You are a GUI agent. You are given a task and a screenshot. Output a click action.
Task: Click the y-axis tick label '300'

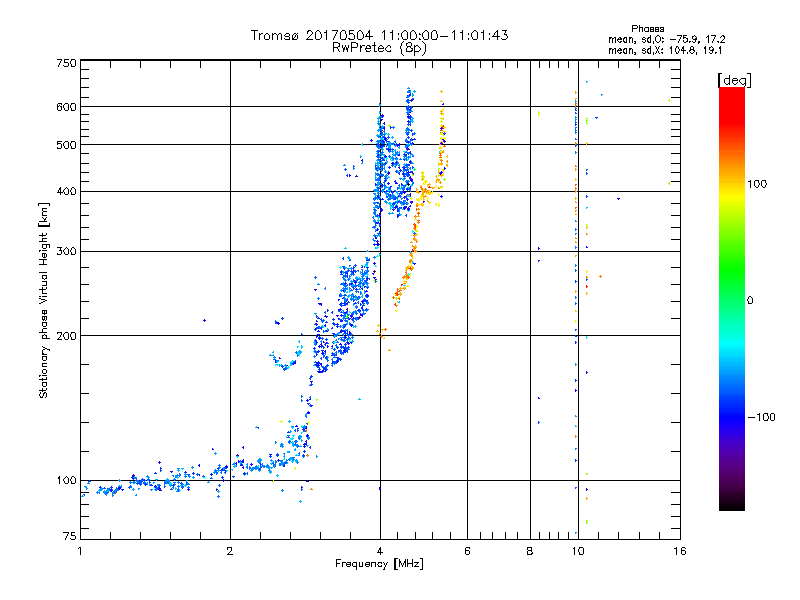pyautogui.click(x=66, y=252)
